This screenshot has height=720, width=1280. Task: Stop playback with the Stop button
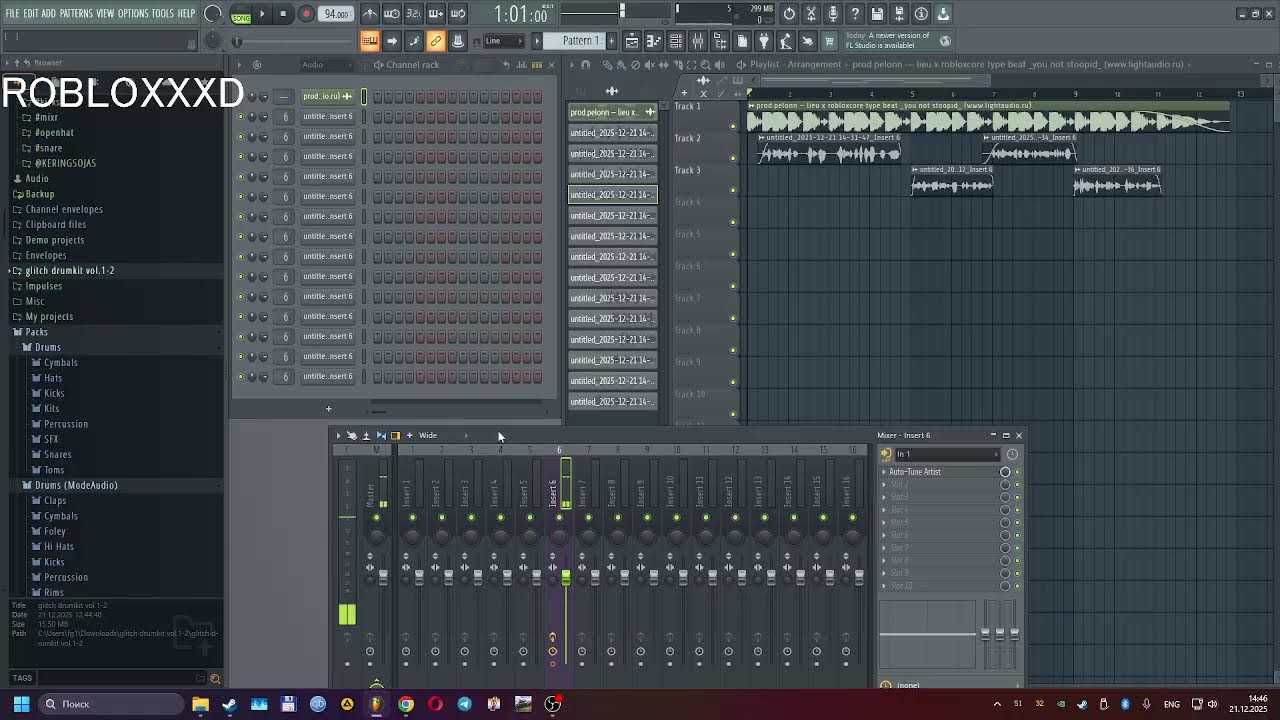284,14
